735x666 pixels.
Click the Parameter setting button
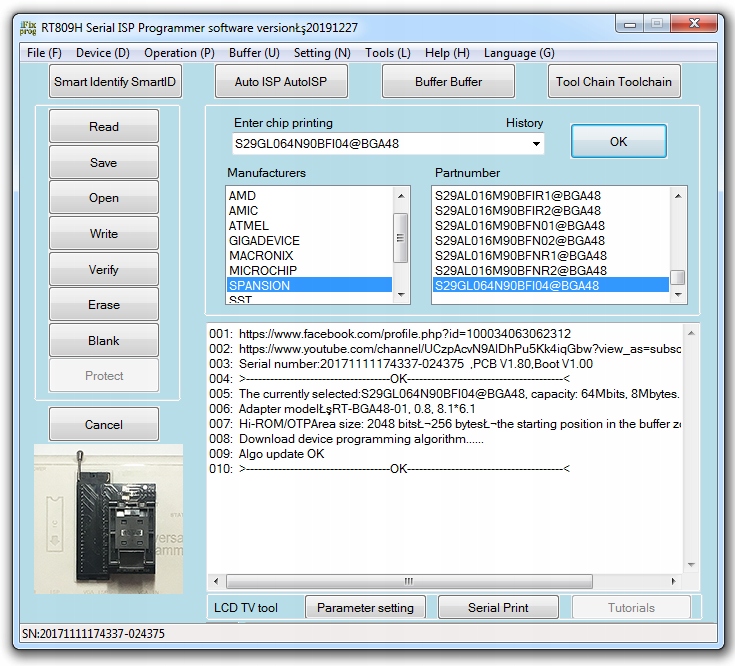coord(365,608)
